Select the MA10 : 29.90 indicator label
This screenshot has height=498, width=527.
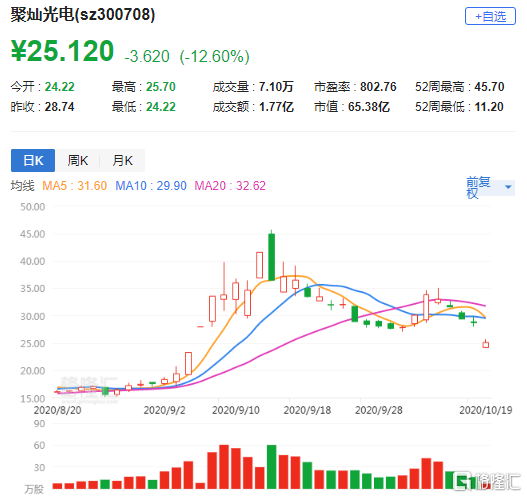(x=151, y=185)
